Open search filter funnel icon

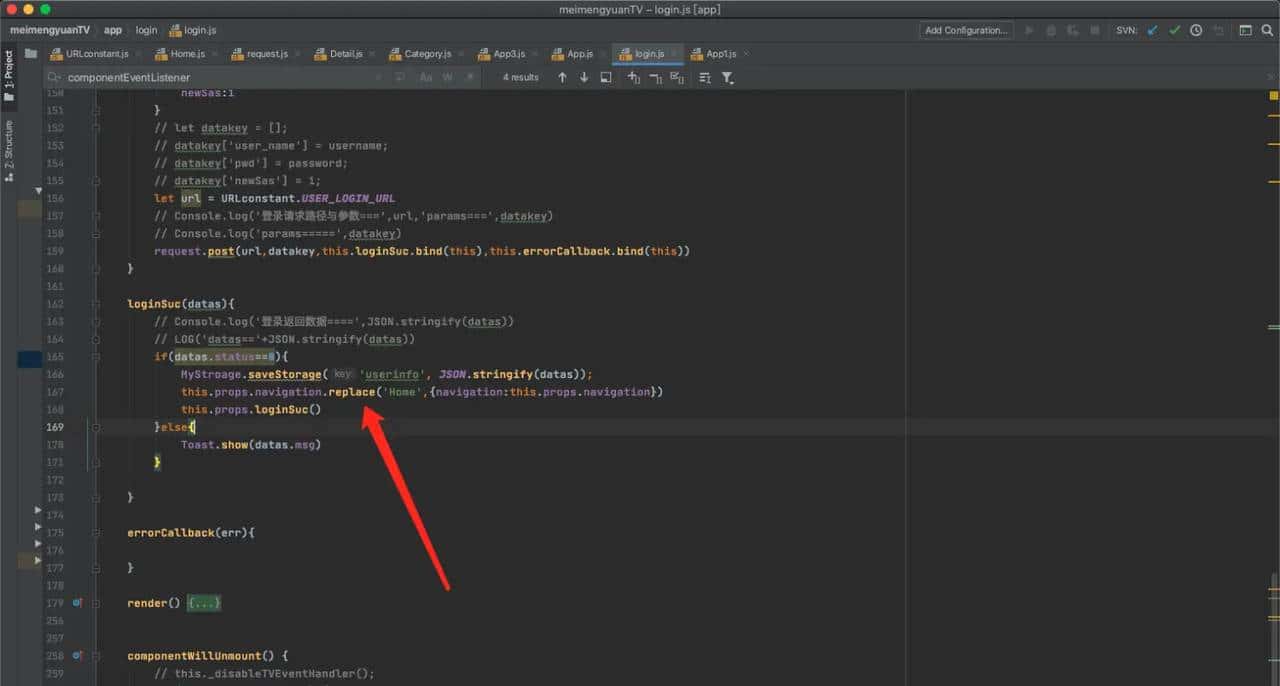[x=727, y=77]
